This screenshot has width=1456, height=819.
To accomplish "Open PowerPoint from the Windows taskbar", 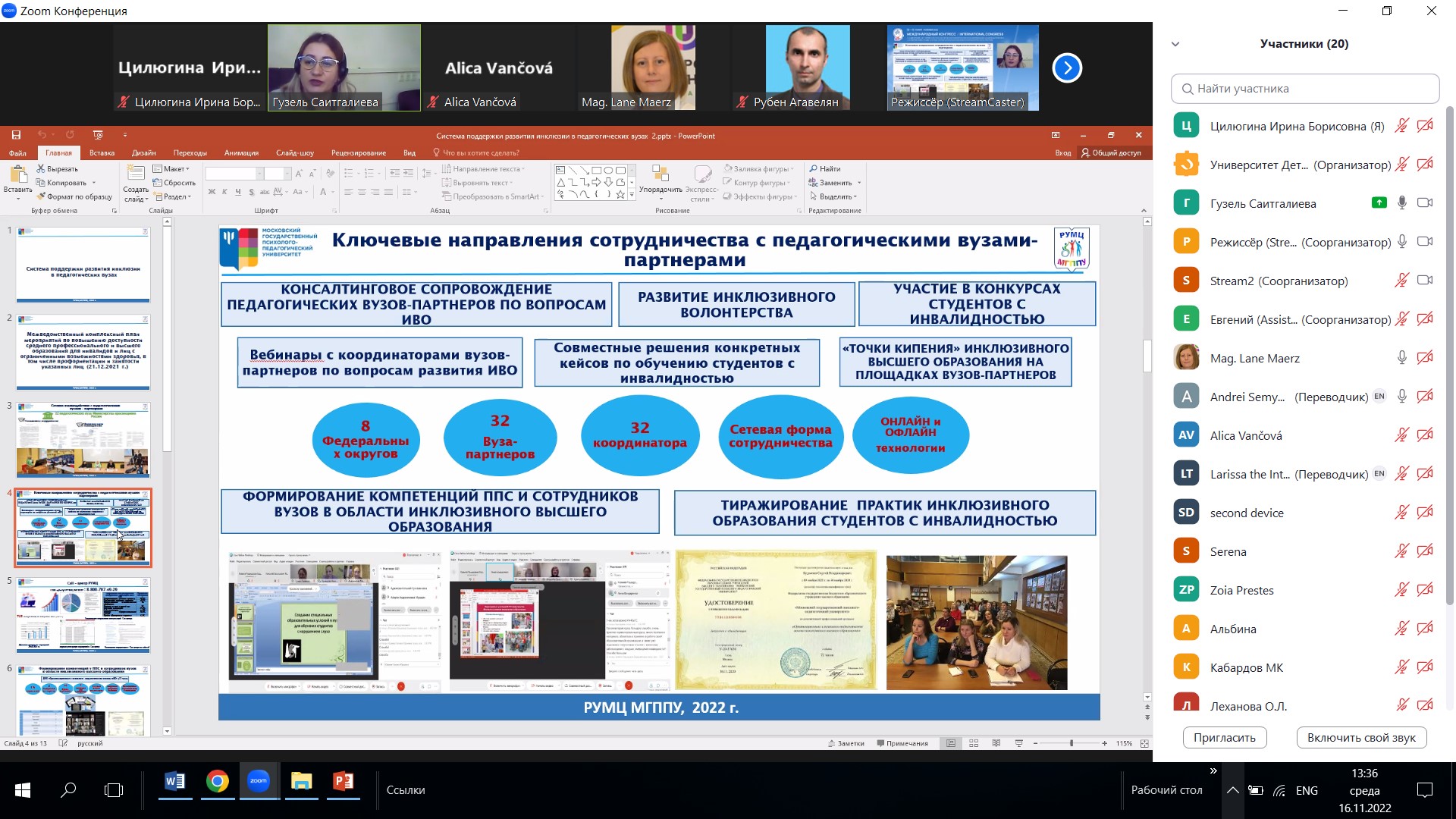I will [344, 781].
